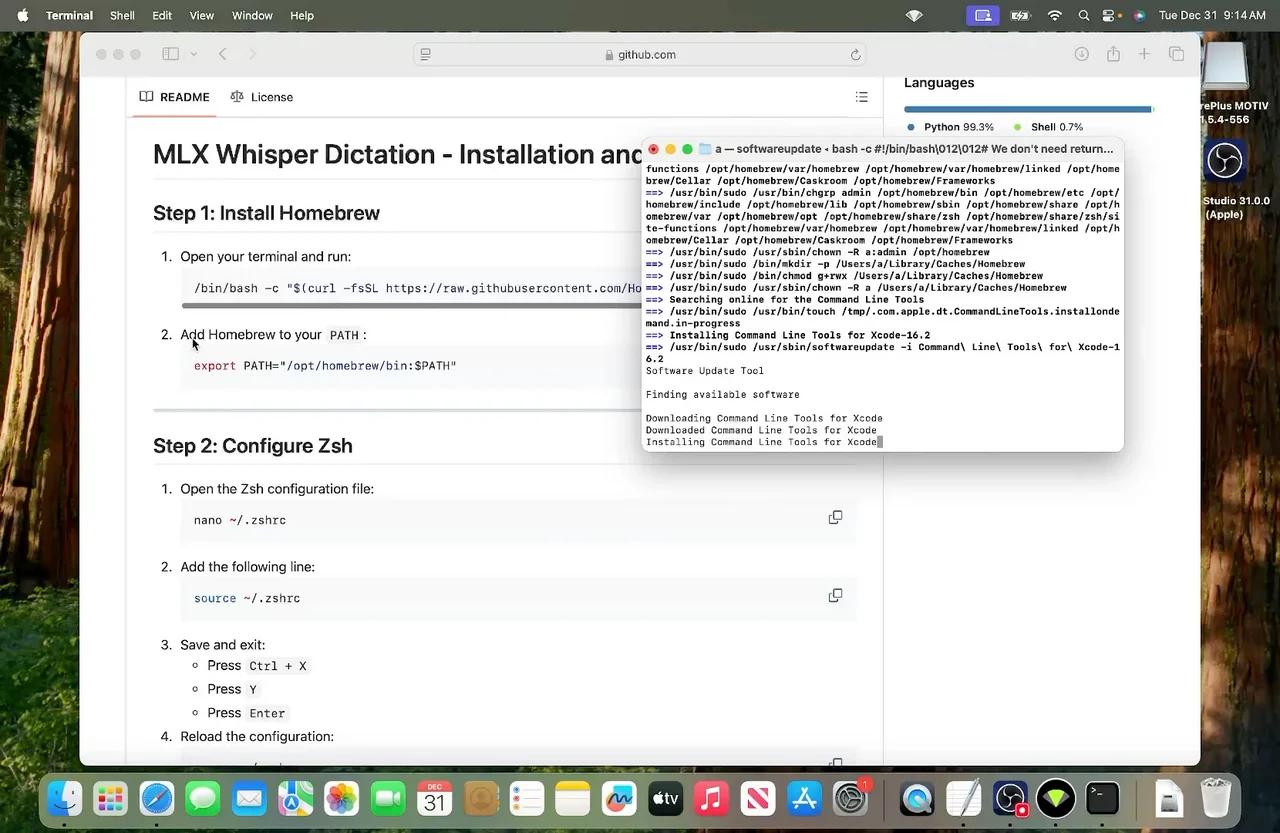
Task: Open the Shell menu
Action: pos(122,15)
